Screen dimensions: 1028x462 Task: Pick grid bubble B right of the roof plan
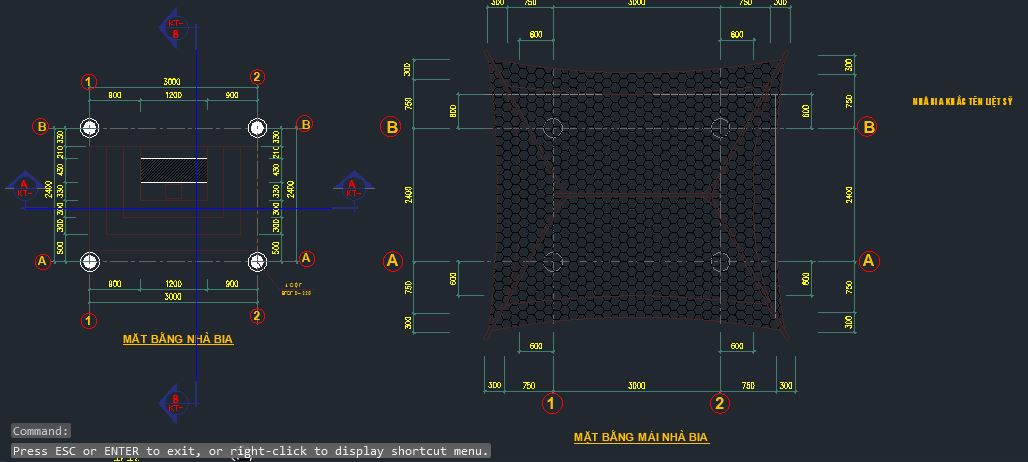point(869,126)
